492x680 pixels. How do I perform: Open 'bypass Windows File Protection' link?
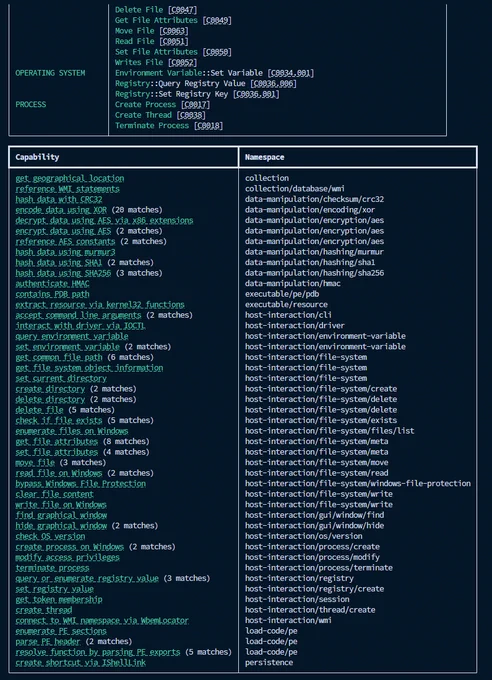click(81, 484)
